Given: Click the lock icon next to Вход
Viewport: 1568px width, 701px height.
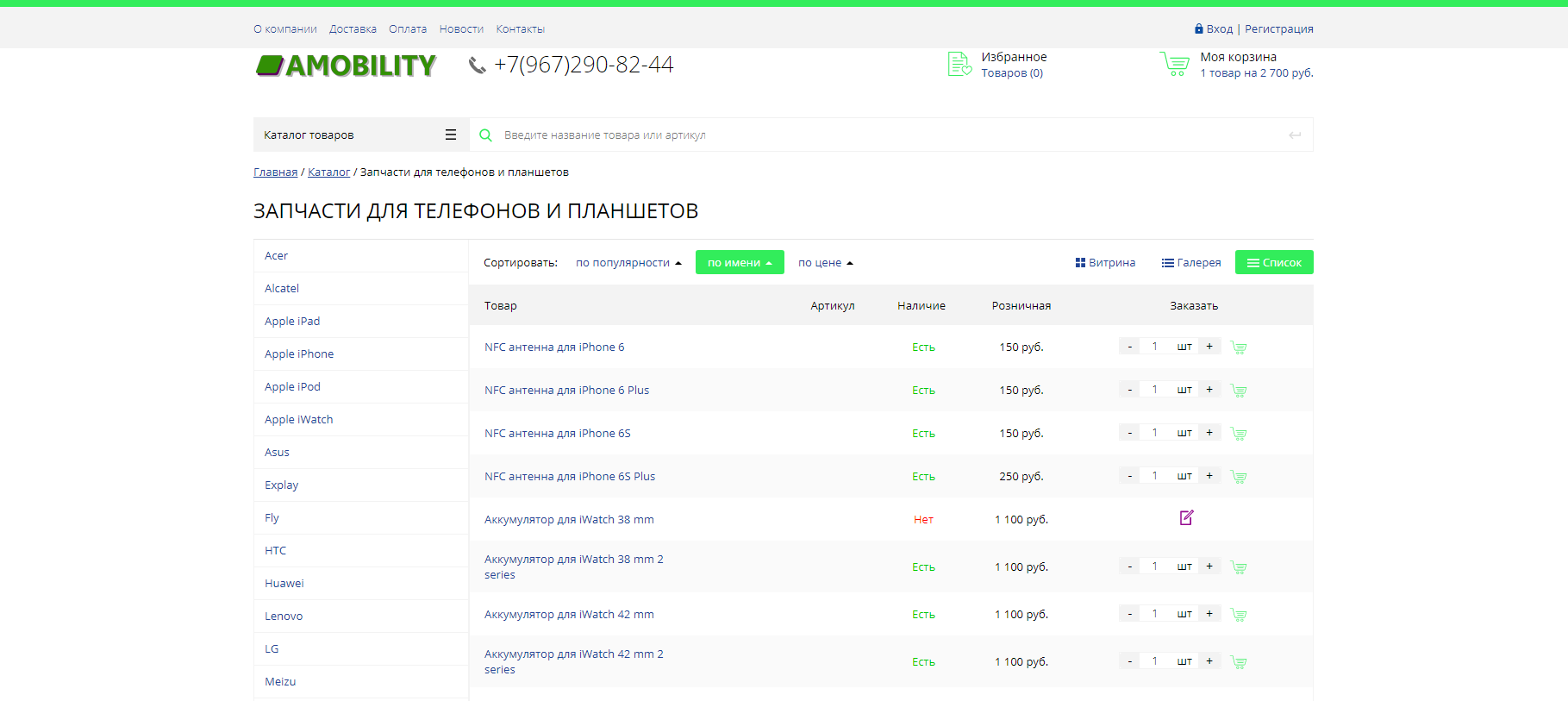Looking at the screenshot, I should tap(1198, 28).
